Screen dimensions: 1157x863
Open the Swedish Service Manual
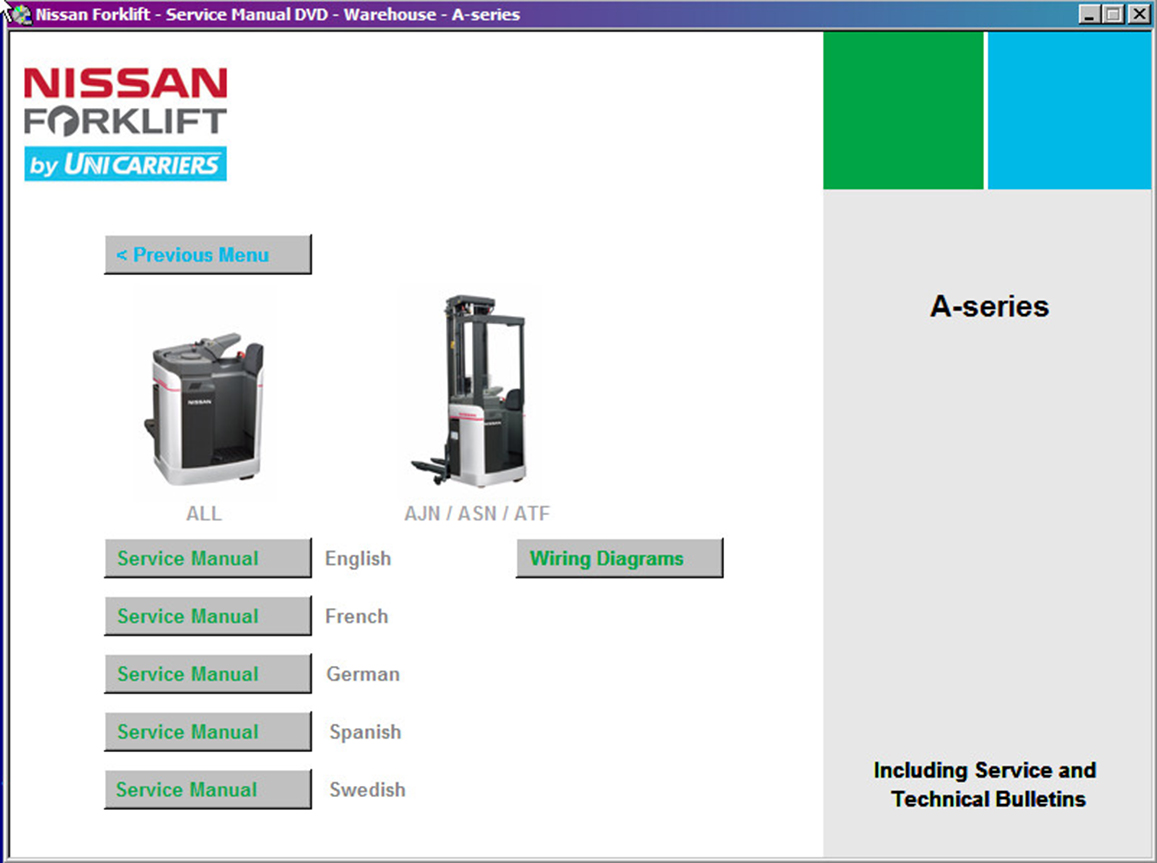[207, 790]
